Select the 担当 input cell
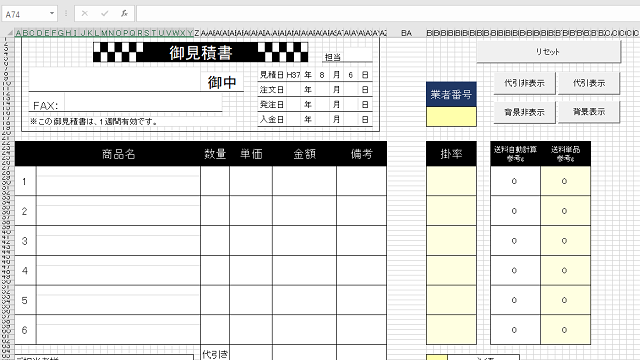 [x=357, y=55]
